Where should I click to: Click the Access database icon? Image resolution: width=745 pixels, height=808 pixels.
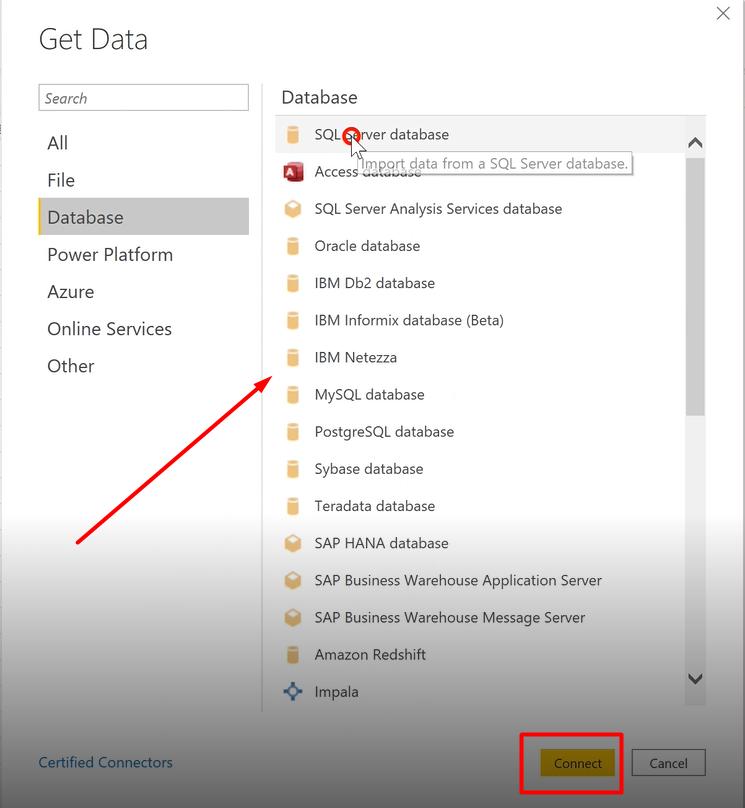point(295,171)
